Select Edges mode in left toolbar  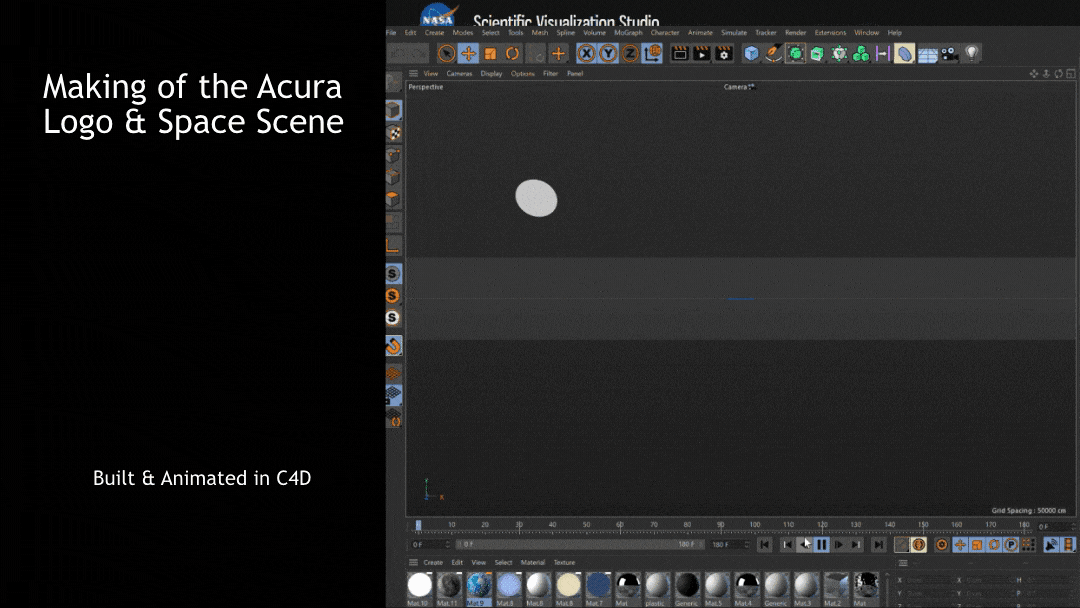coord(393,177)
